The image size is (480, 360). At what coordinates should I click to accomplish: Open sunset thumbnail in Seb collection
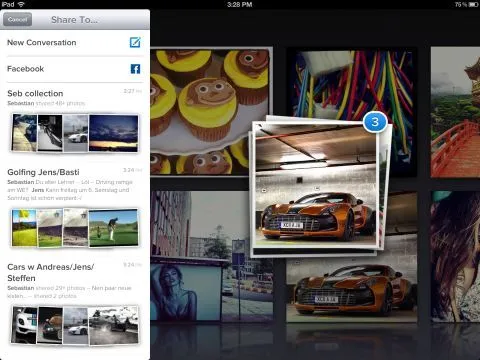coord(113,133)
